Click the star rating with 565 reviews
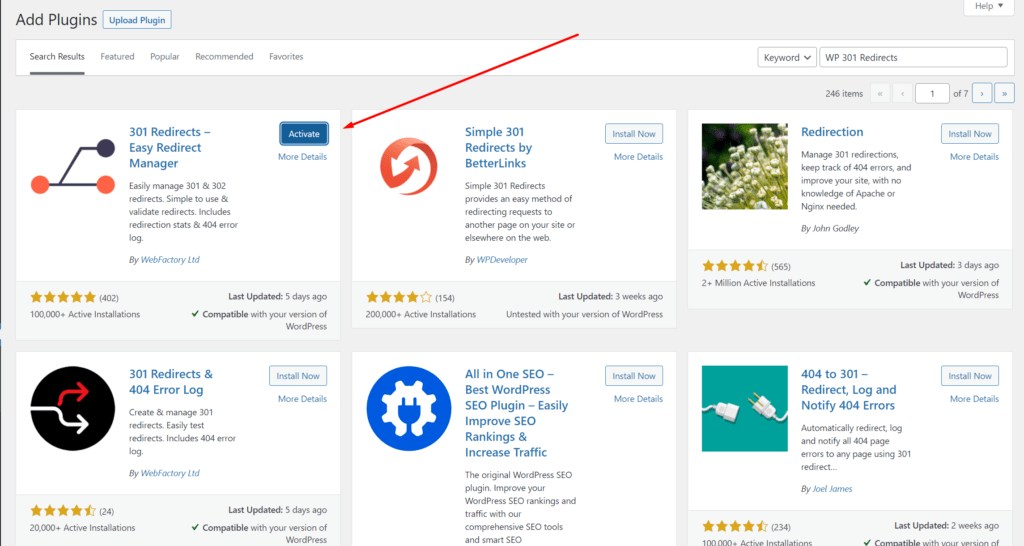Image resolution: width=1024 pixels, height=546 pixels. click(735, 266)
